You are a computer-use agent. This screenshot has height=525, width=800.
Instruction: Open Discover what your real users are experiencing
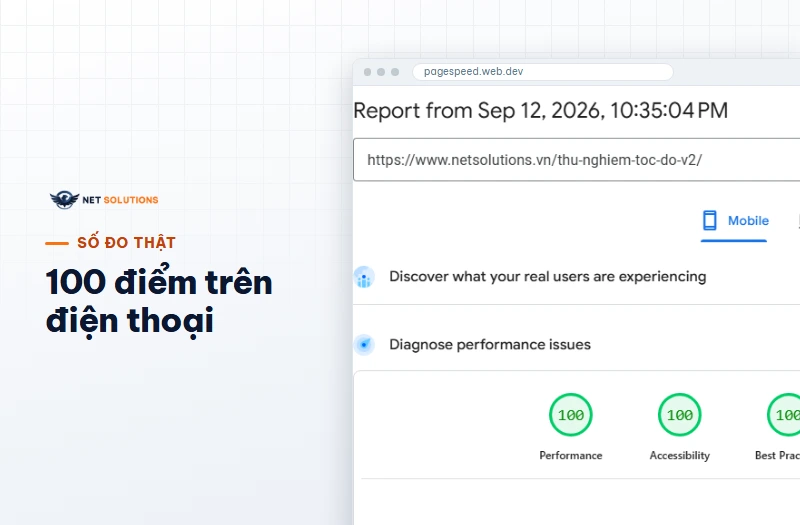pyautogui.click(x=547, y=277)
